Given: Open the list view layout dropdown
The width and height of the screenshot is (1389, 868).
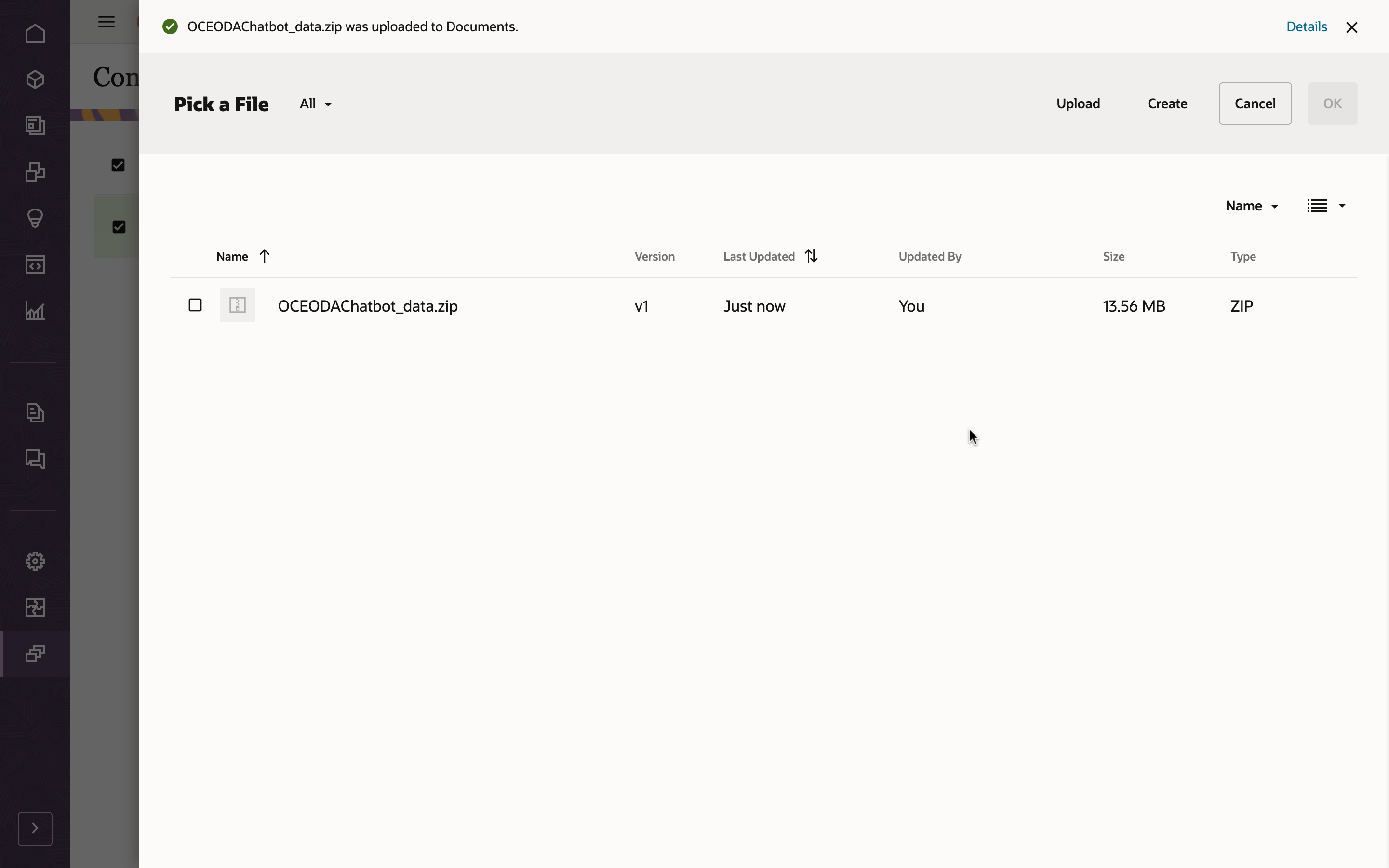Looking at the screenshot, I should click(x=1326, y=205).
